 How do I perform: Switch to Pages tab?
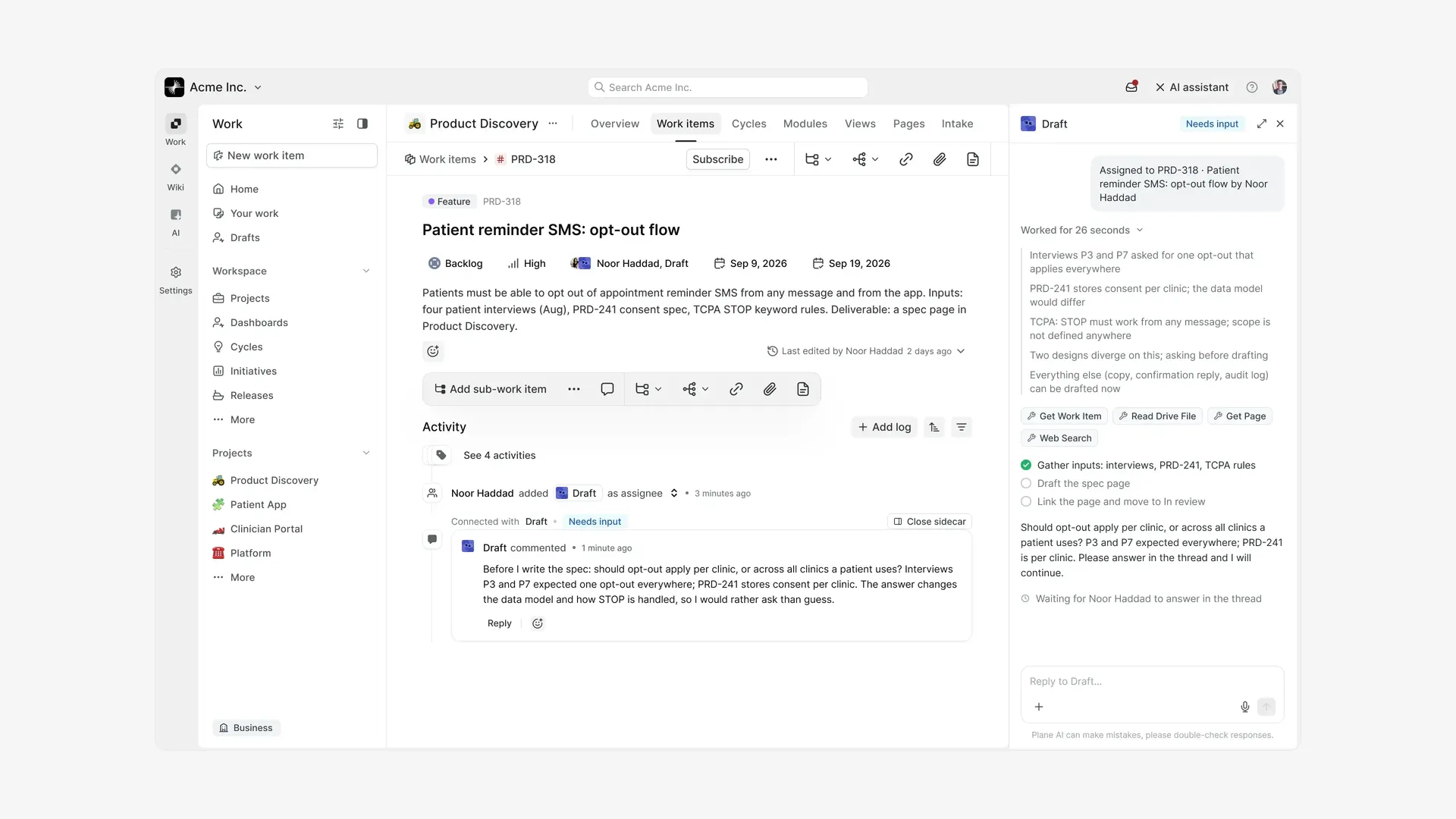point(908,124)
